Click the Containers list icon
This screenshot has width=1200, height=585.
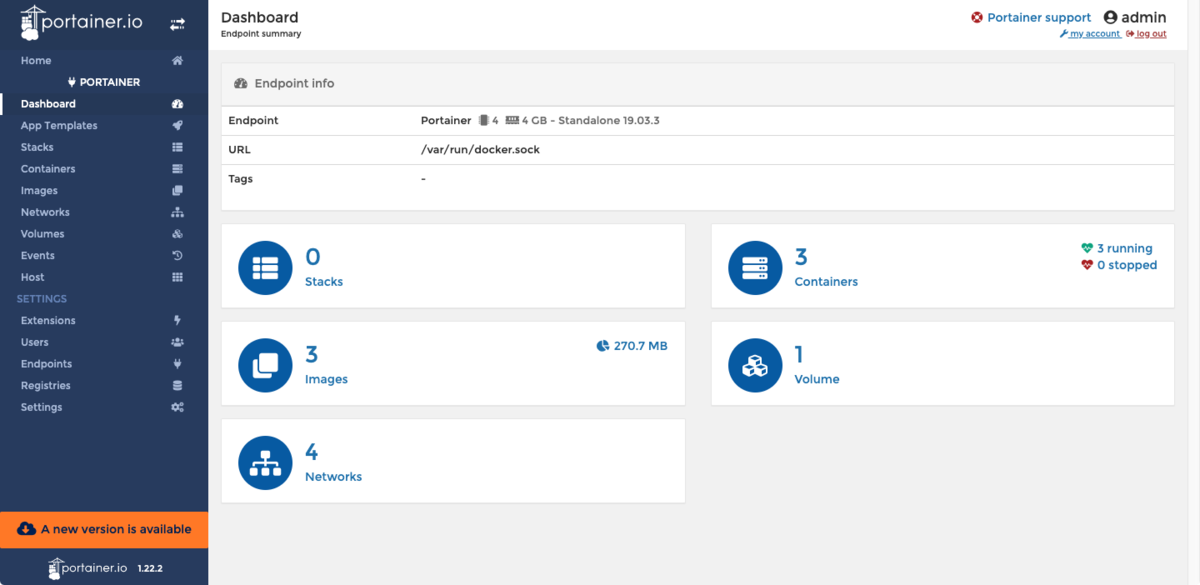click(x=177, y=168)
